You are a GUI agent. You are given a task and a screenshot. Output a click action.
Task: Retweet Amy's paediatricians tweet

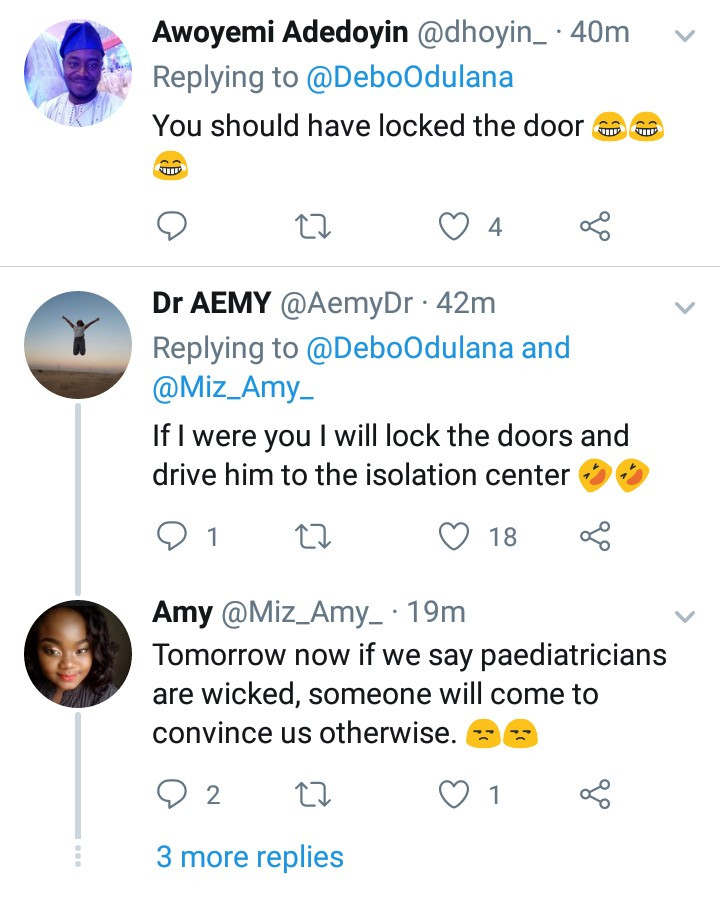[314, 795]
